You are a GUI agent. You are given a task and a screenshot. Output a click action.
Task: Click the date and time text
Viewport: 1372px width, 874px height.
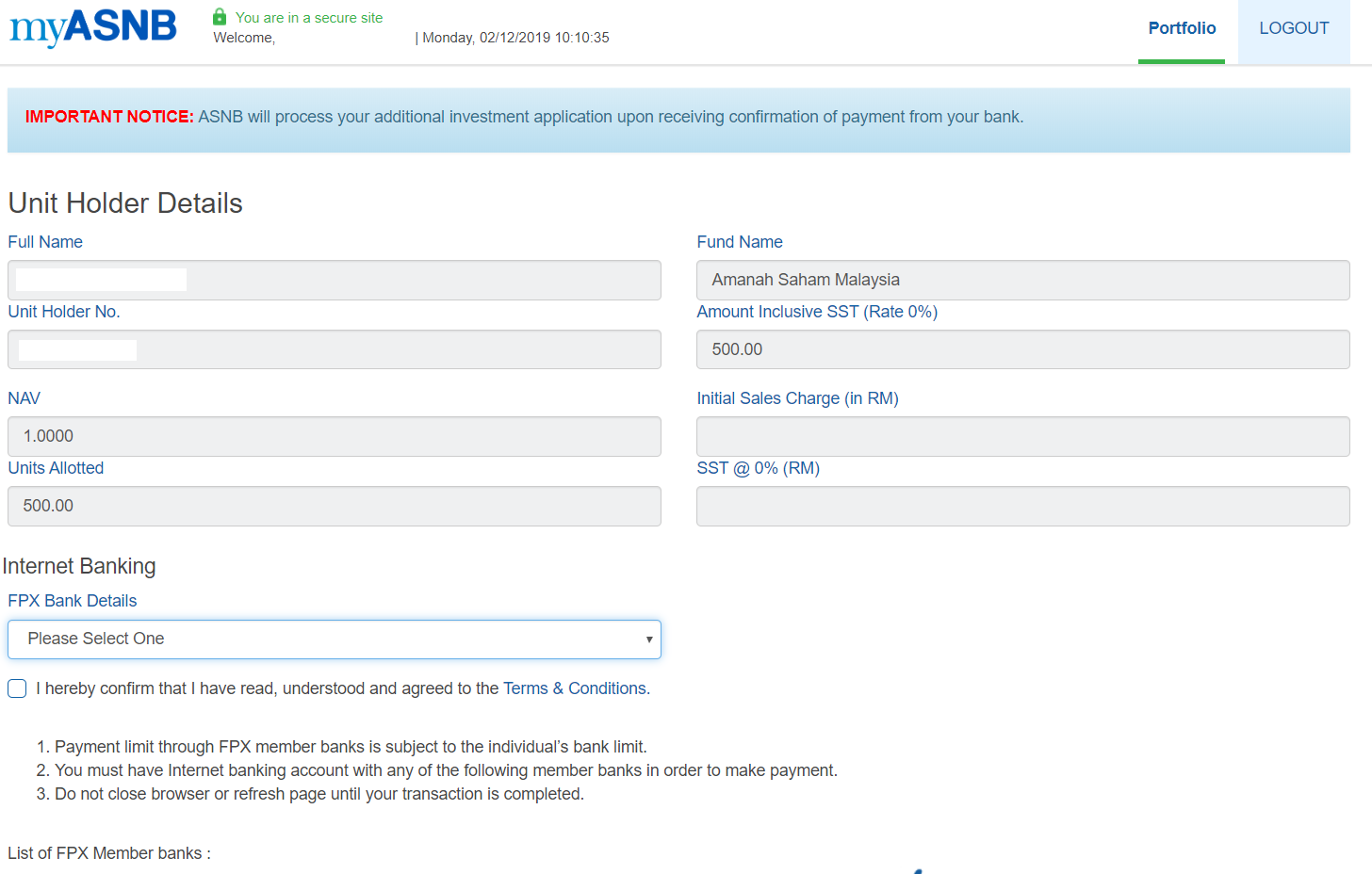(516, 38)
